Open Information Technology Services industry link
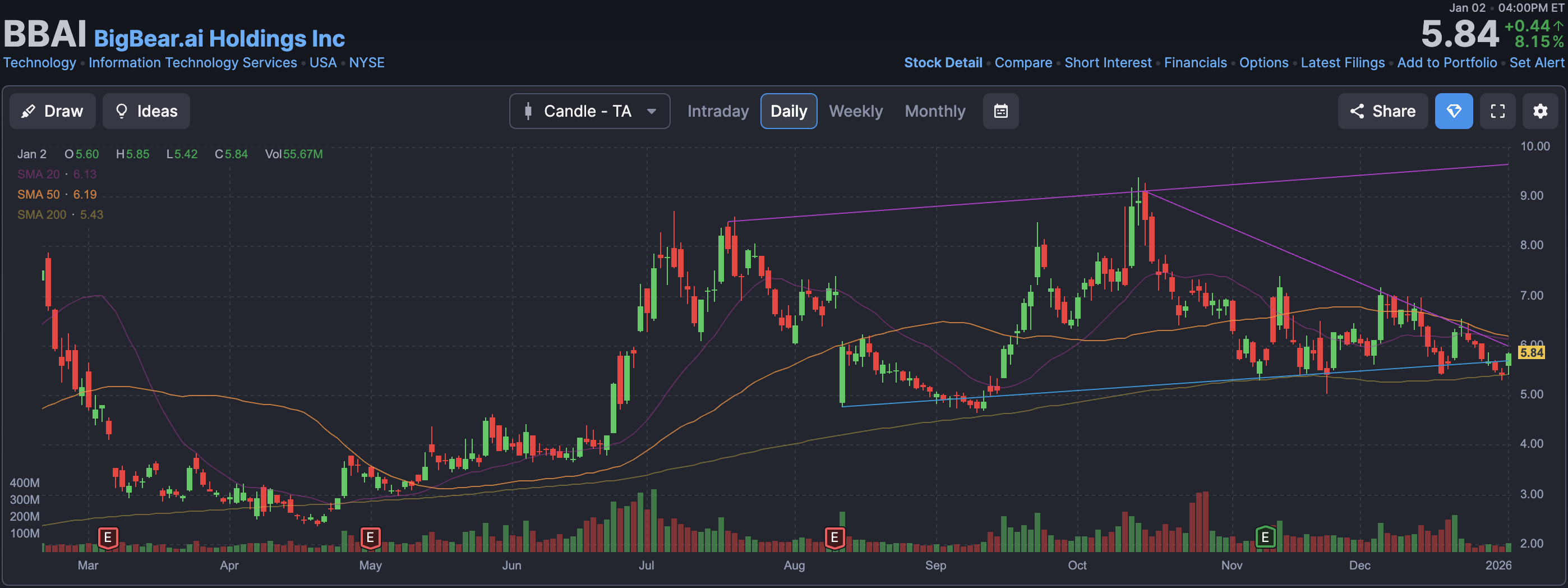1568x588 pixels. [193, 63]
